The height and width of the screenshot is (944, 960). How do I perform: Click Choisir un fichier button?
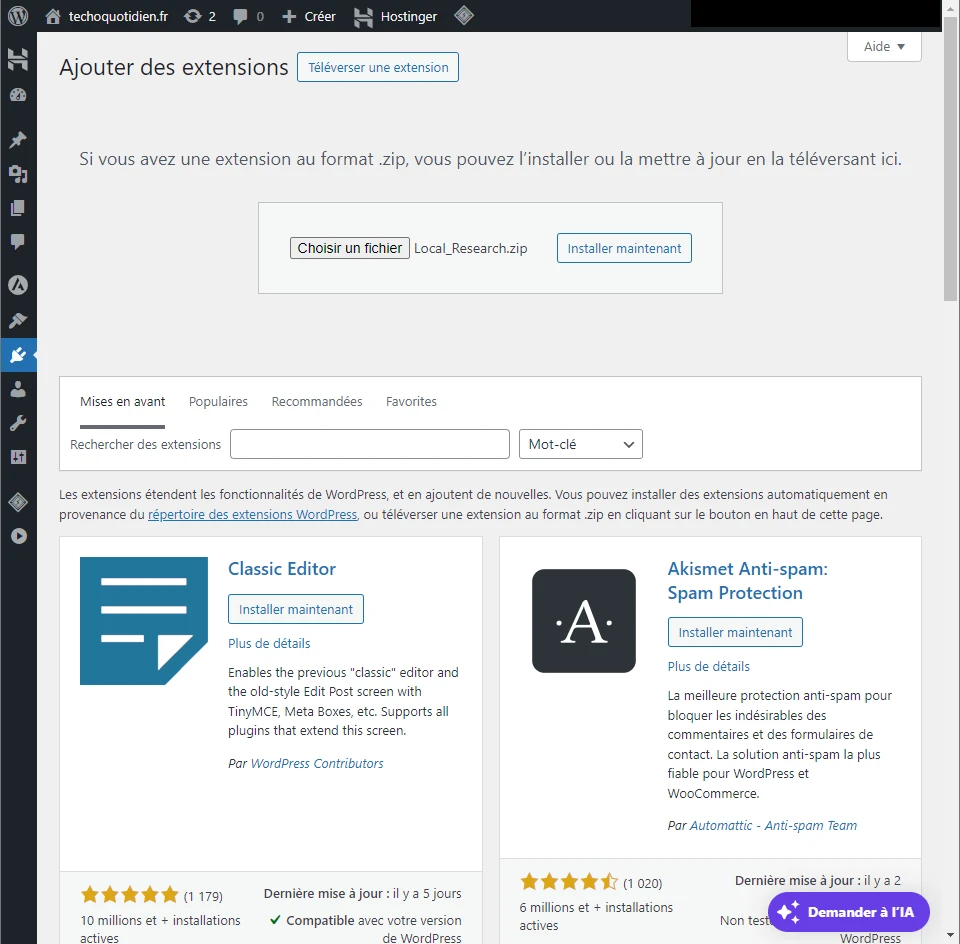350,248
